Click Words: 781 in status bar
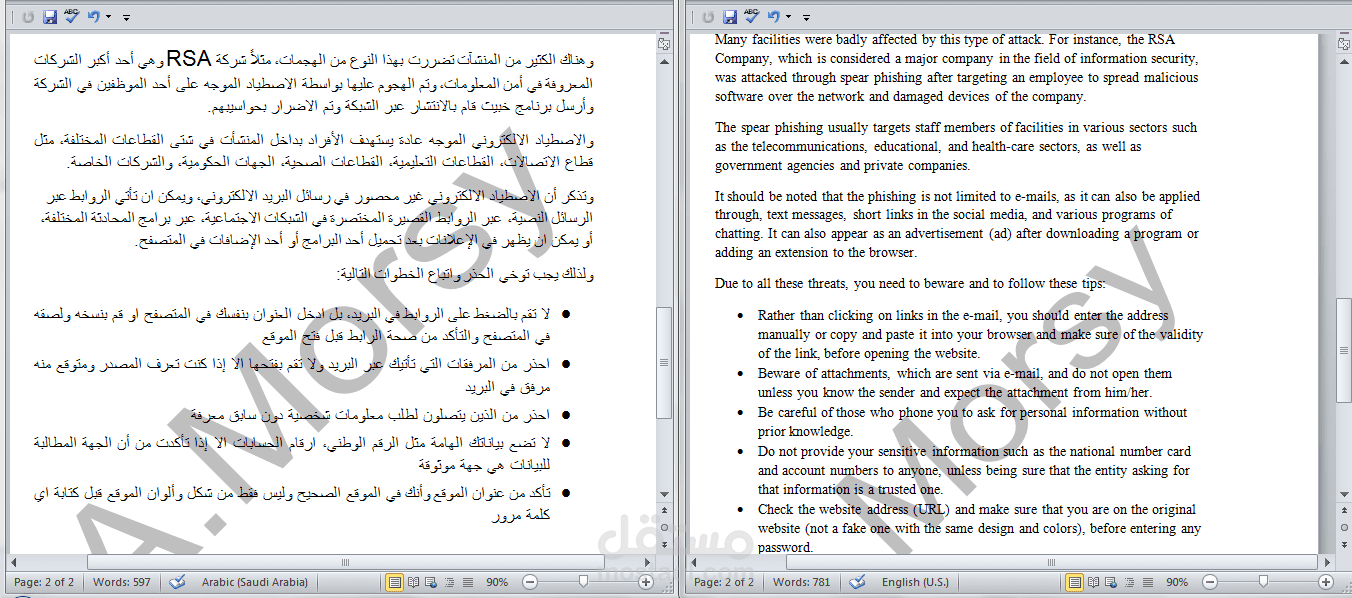This screenshot has width=1352, height=598. pos(802,582)
